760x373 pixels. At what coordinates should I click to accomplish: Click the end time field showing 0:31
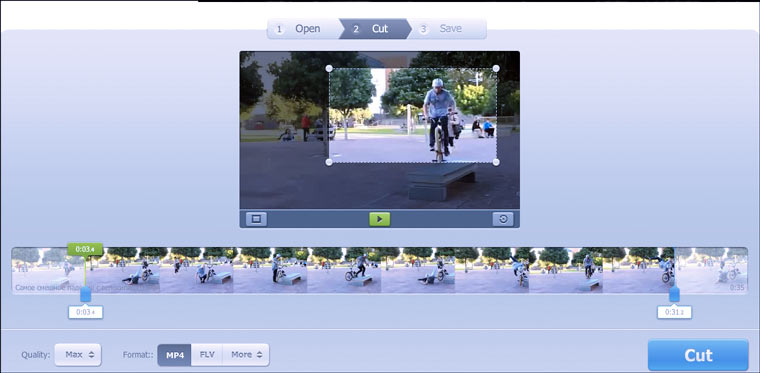pyautogui.click(x=674, y=312)
